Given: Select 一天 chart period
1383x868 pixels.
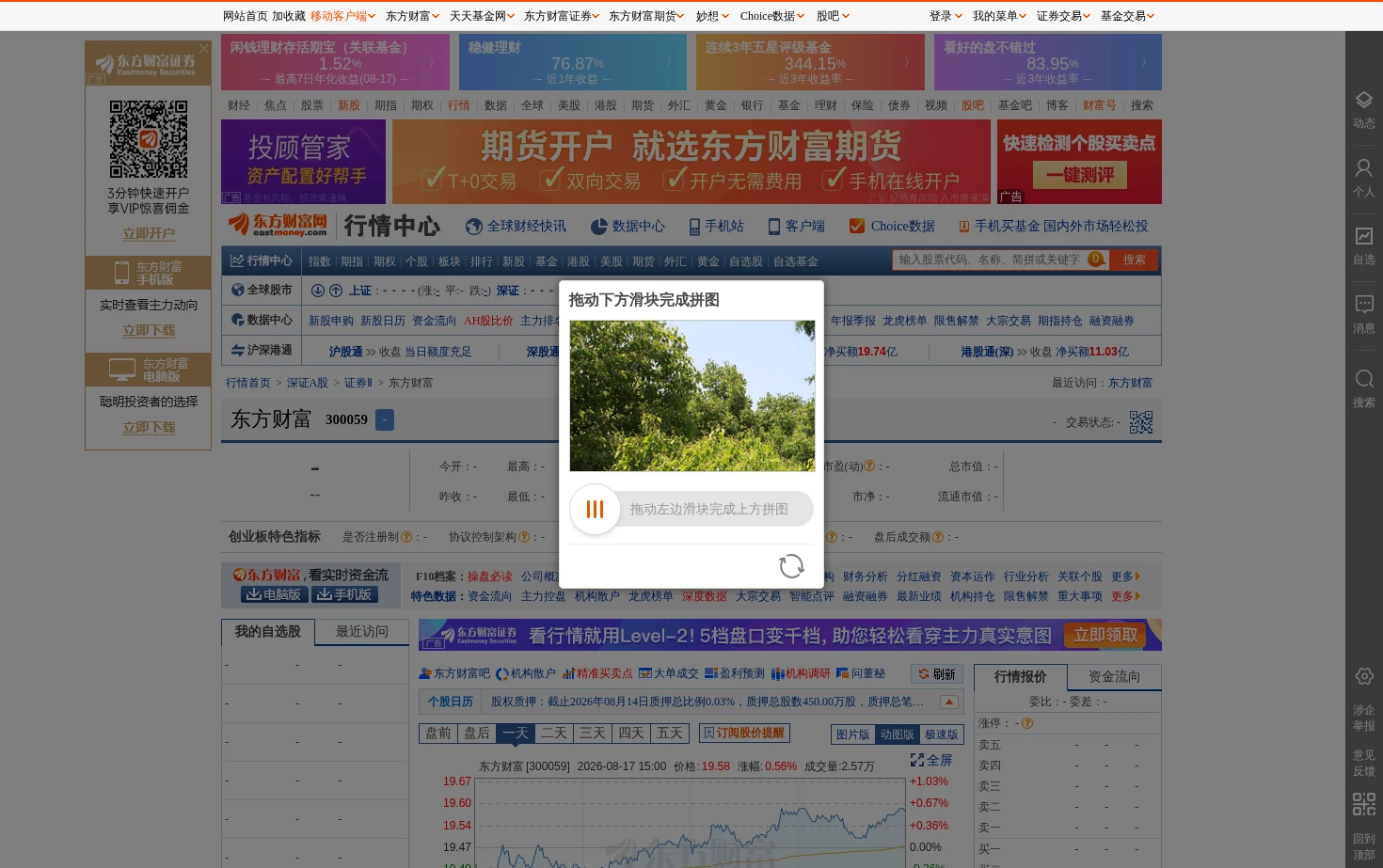Looking at the screenshot, I should tap(516, 733).
